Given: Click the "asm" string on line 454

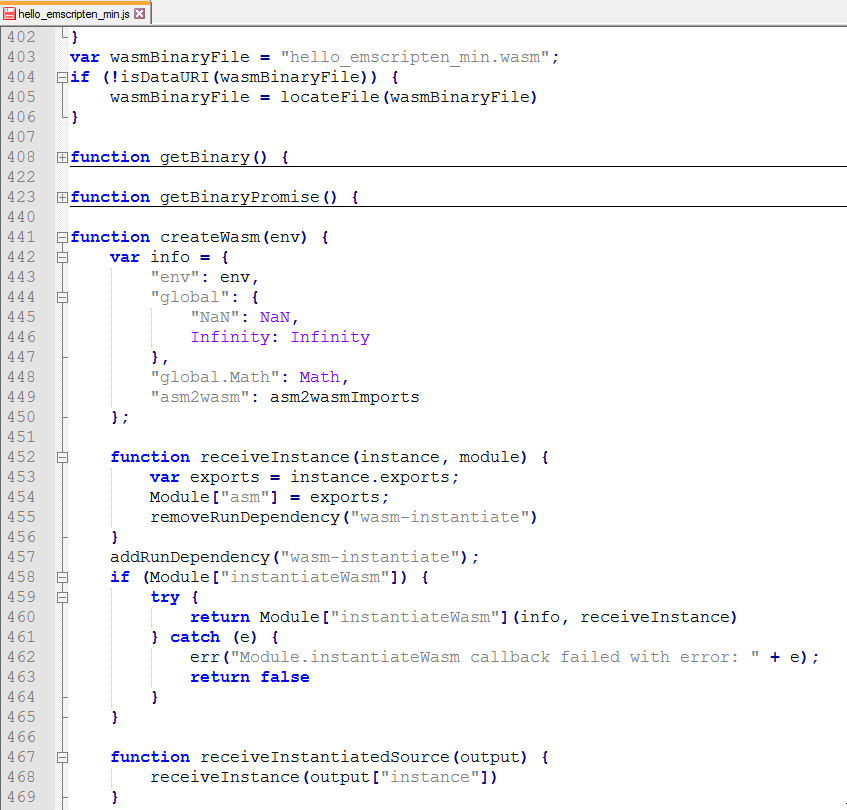Looking at the screenshot, I should [x=245, y=497].
